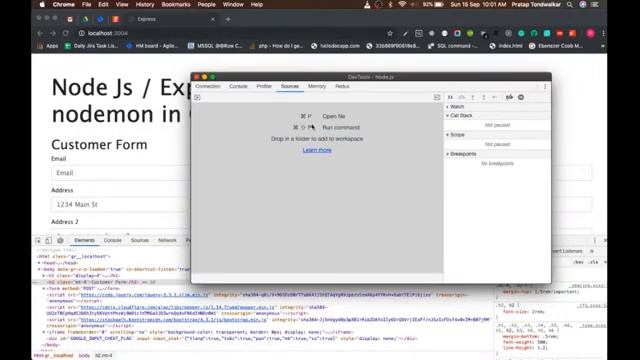Bookmark this page with star icon
The image size is (640, 360).
click(390, 33)
